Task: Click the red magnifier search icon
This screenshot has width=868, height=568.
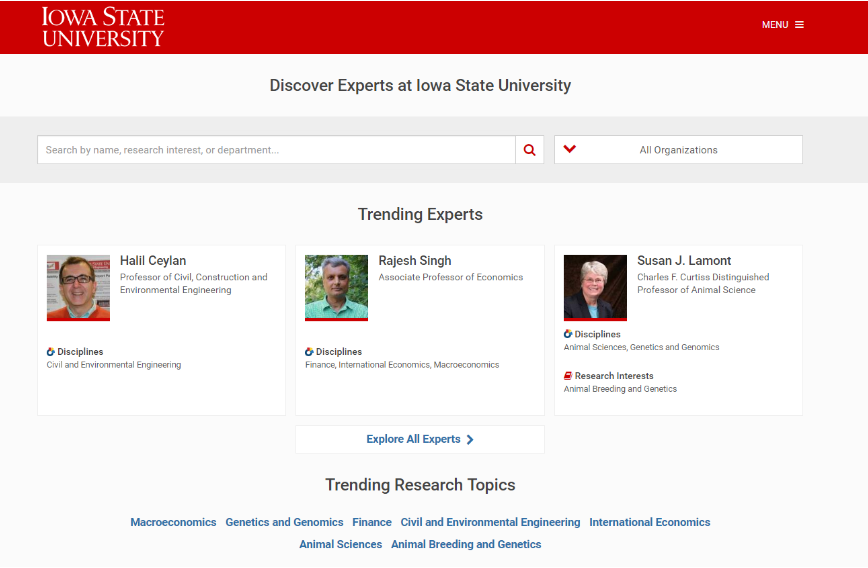Action: point(530,150)
